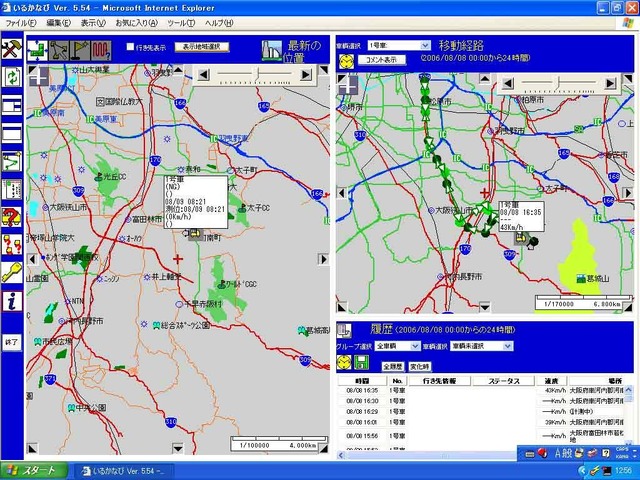Click history row 08/08 16:35
The image size is (640, 480).
481,391
